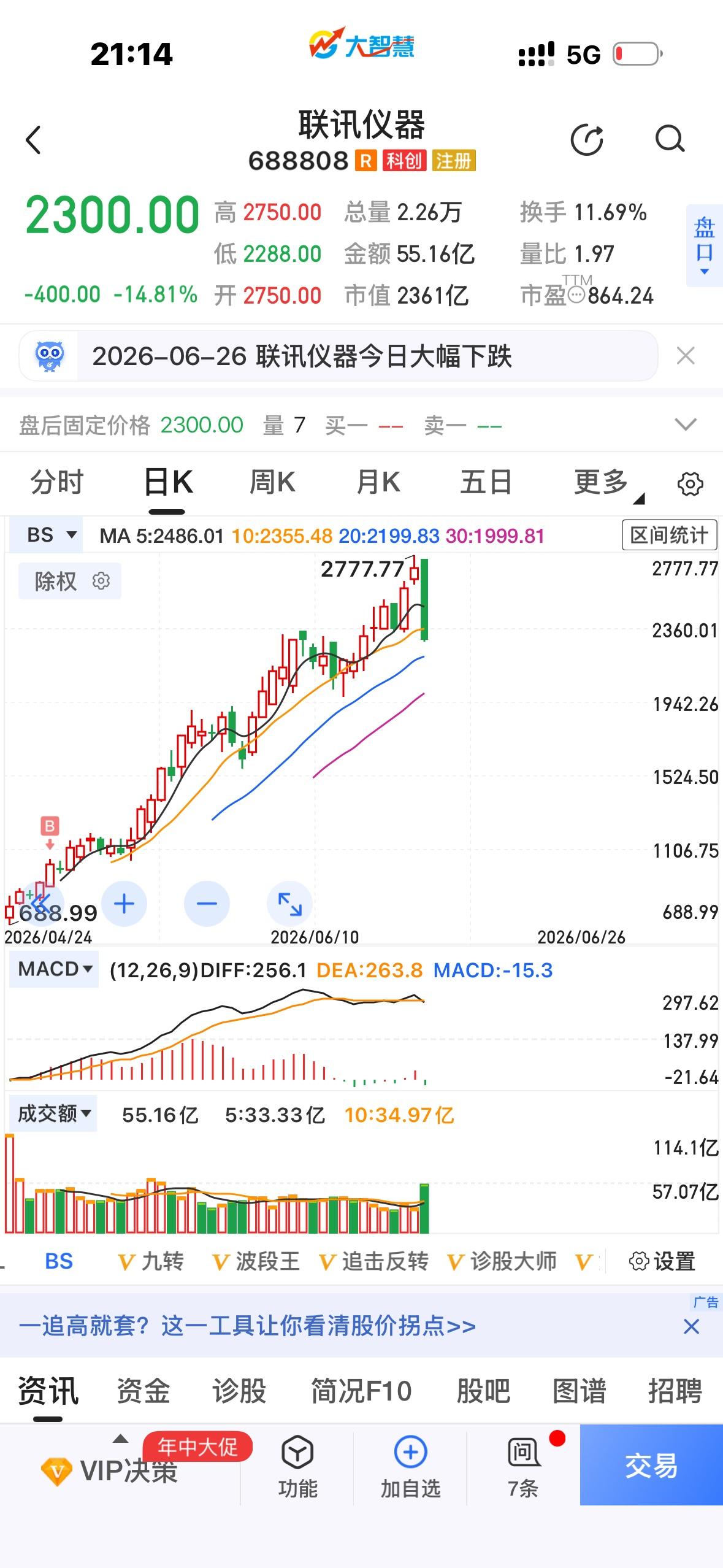Tap the latest volume bar
723x1568 pixels.
click(x=424, y=1208)
